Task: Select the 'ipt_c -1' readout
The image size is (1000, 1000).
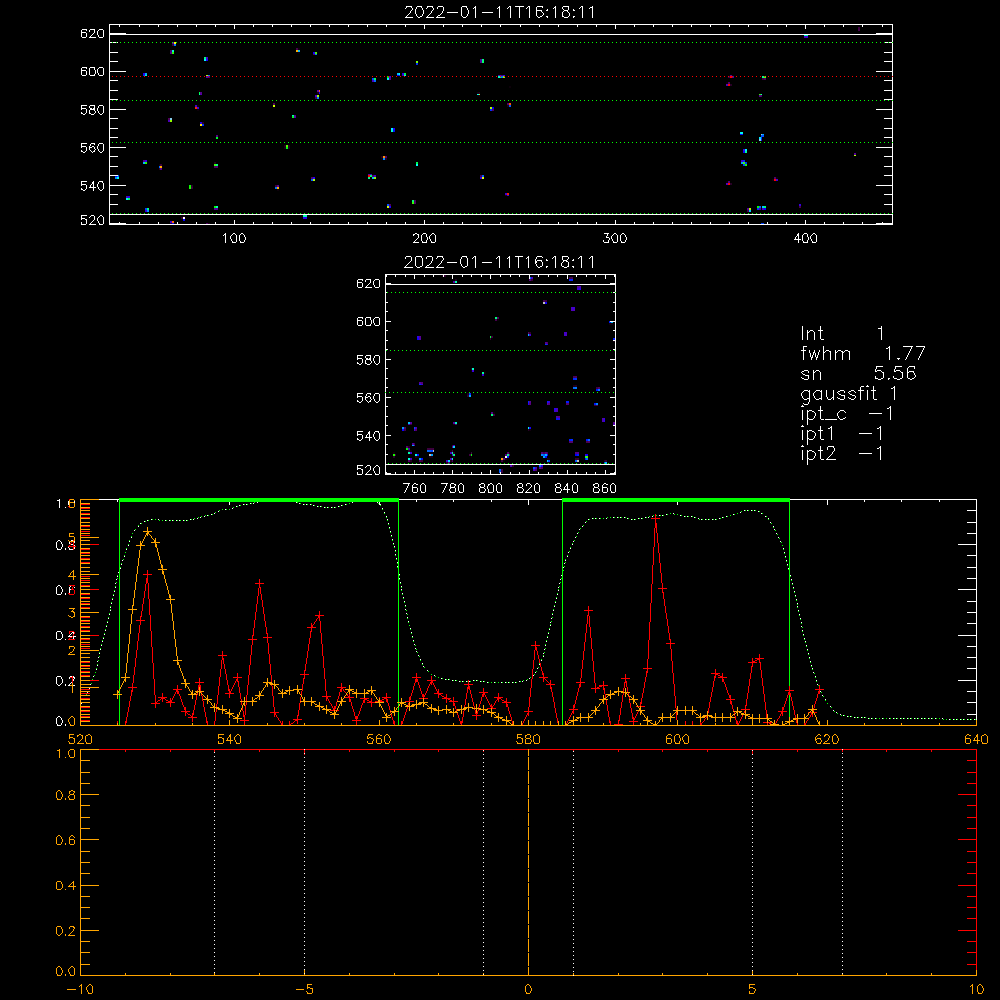Action: point(846,414)
